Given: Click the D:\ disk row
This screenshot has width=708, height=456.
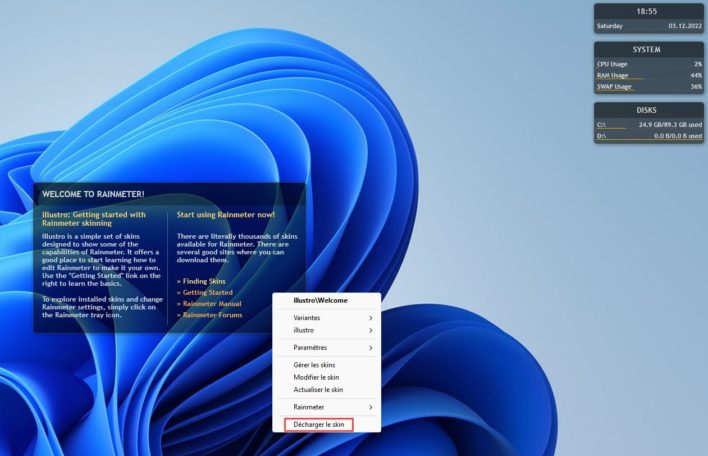Looking at the screenshot, I should [649, 136].
